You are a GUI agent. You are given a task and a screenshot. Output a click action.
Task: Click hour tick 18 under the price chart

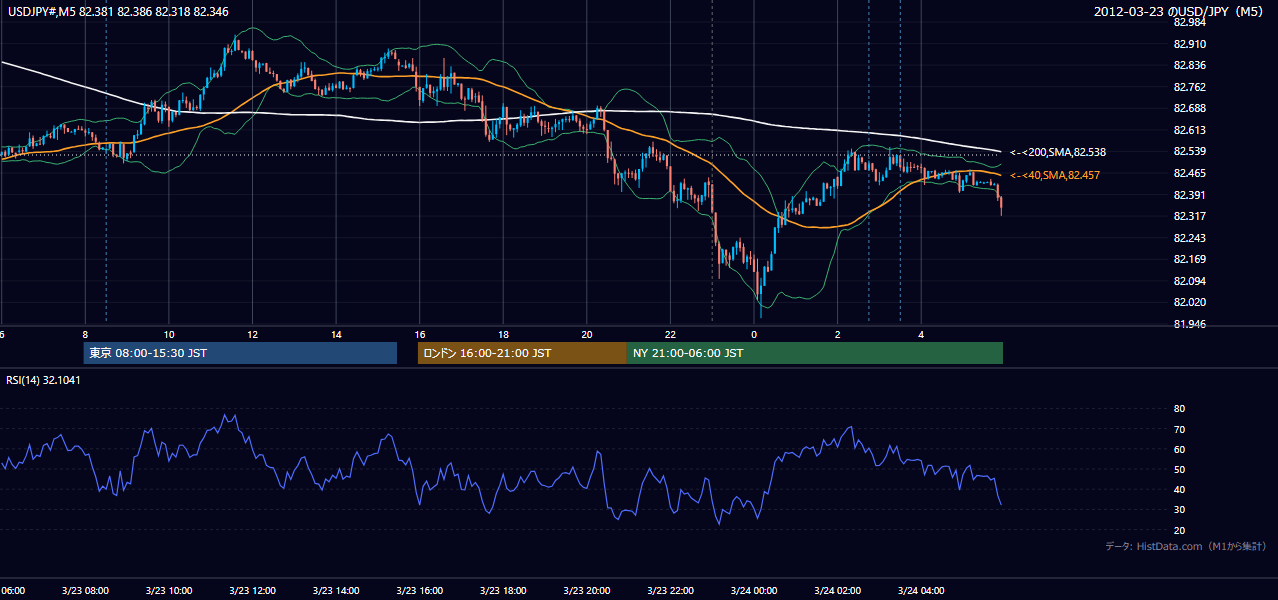(x=504, y=334)
